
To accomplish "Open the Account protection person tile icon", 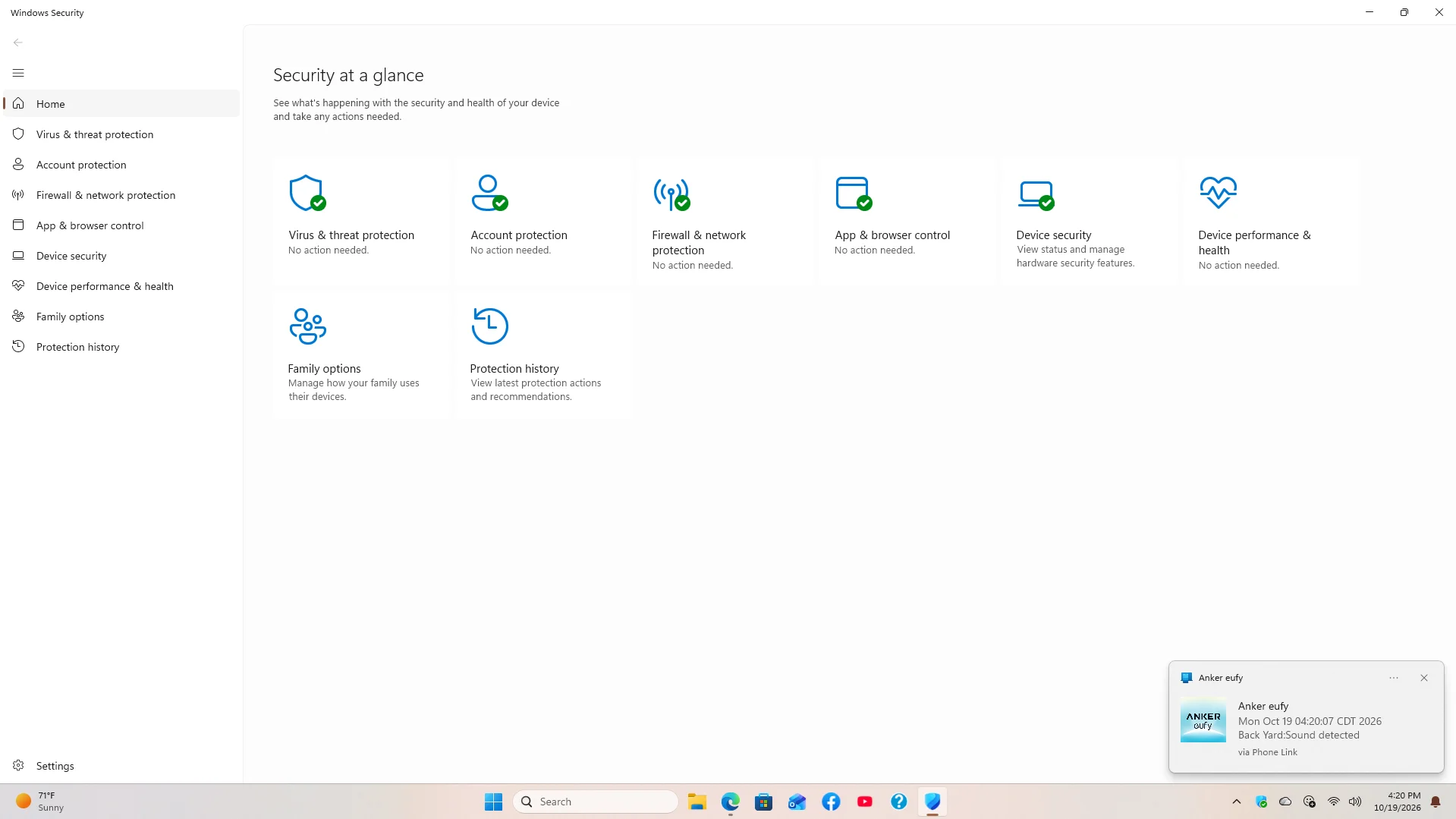I will 489,193.
